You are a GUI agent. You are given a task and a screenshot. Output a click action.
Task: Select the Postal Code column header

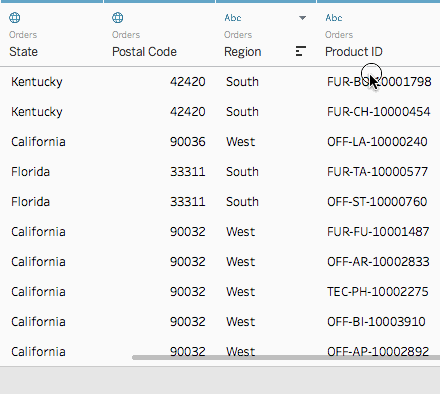point(144,52)
